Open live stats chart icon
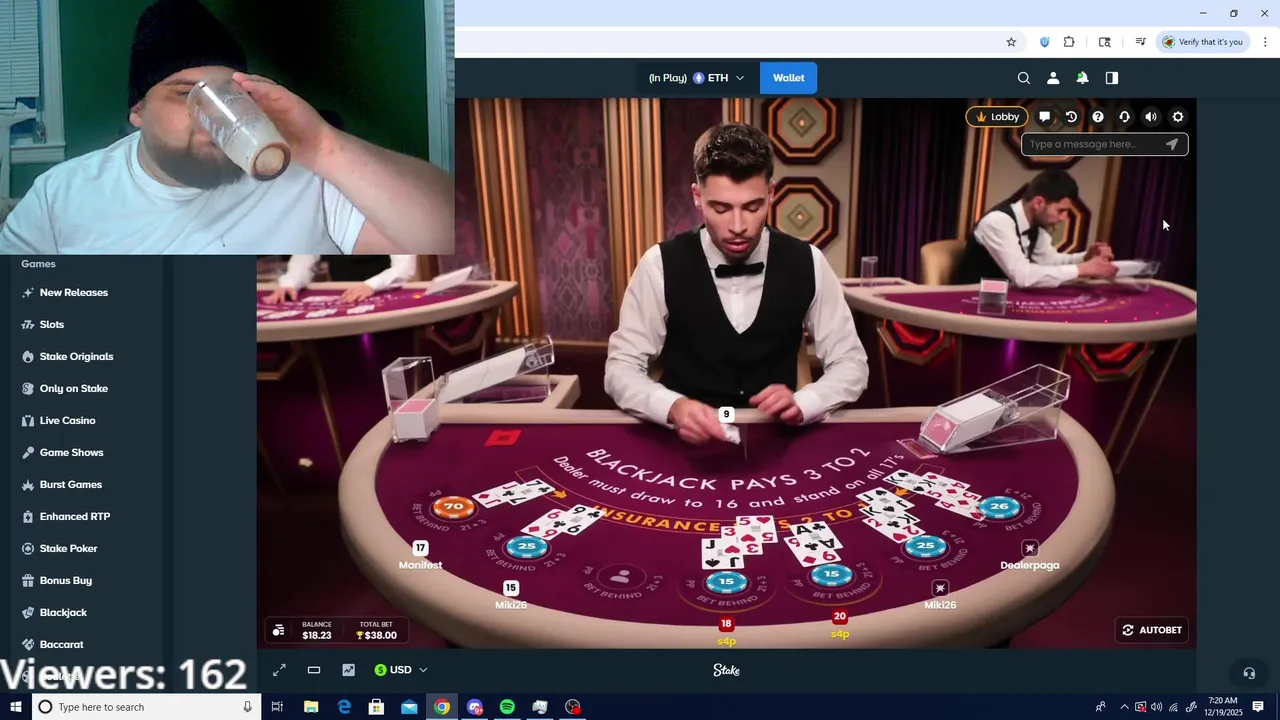The height and width of the screenshot is (720, 1280). point(348,670)
